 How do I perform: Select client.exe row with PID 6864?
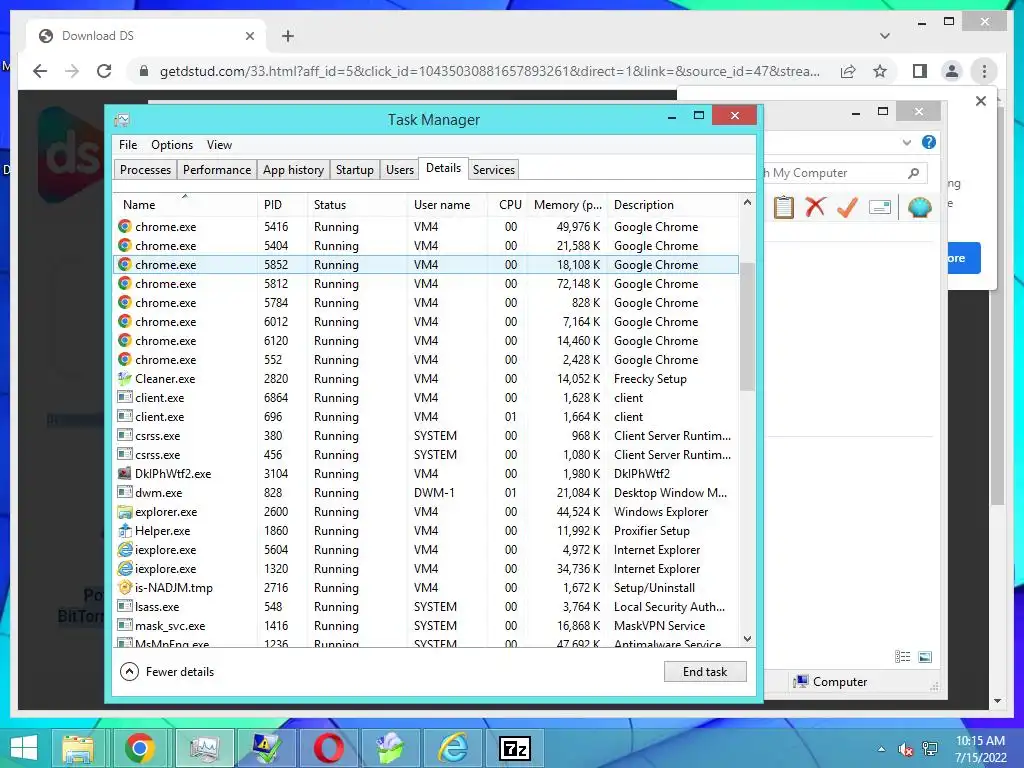(x=426, y=398)
